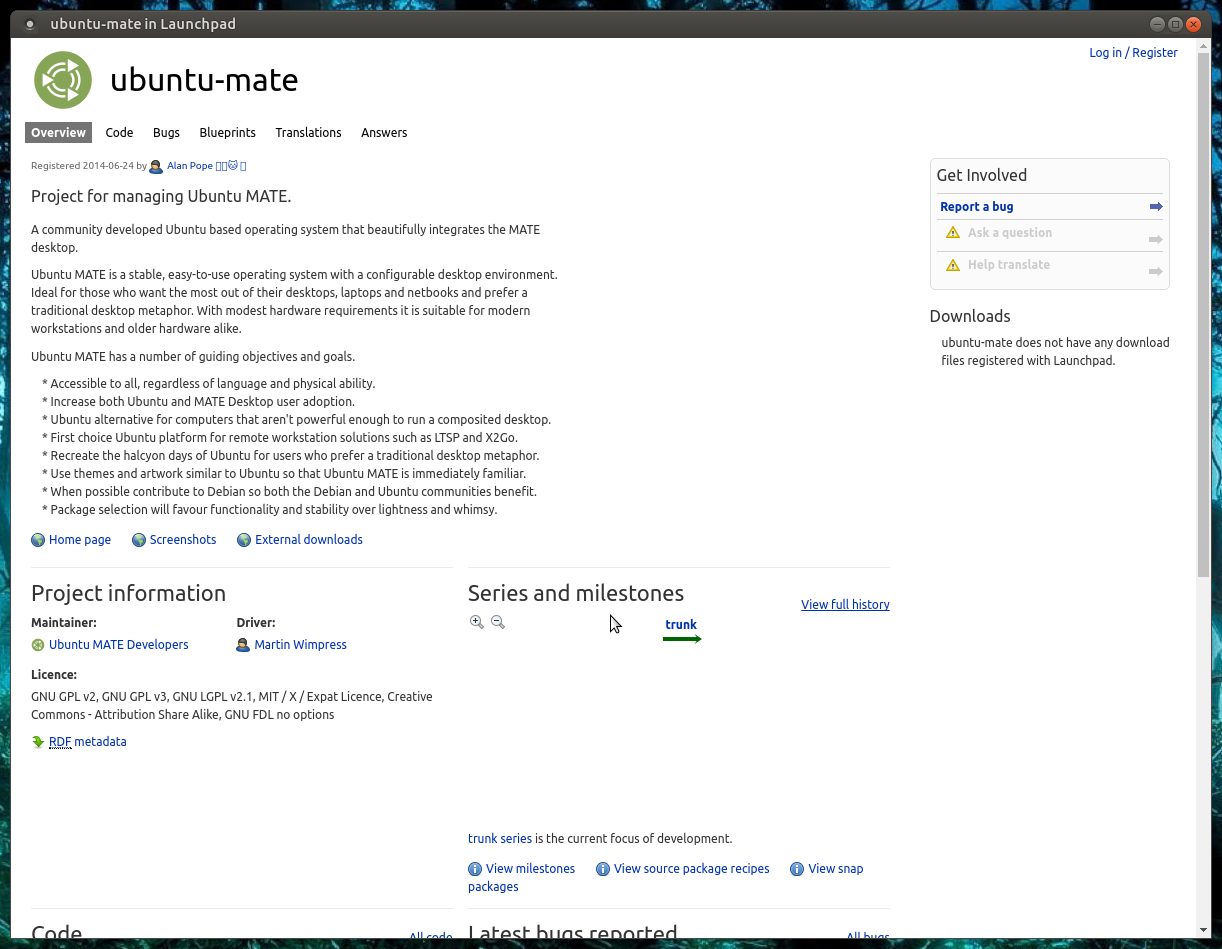Switch to the Bugs tab
Image resolution: width=1222 pixels, height=949 pixels.
point(166,133)
